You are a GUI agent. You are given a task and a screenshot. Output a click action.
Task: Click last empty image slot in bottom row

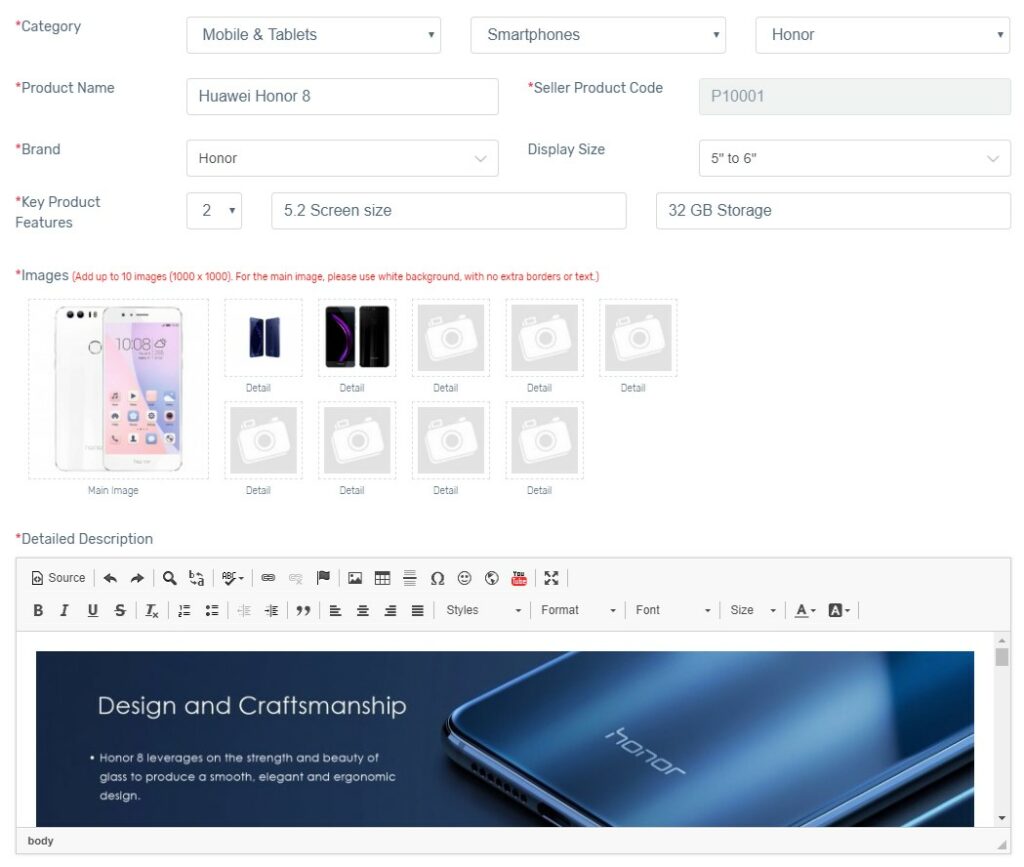tap(545, 440)
